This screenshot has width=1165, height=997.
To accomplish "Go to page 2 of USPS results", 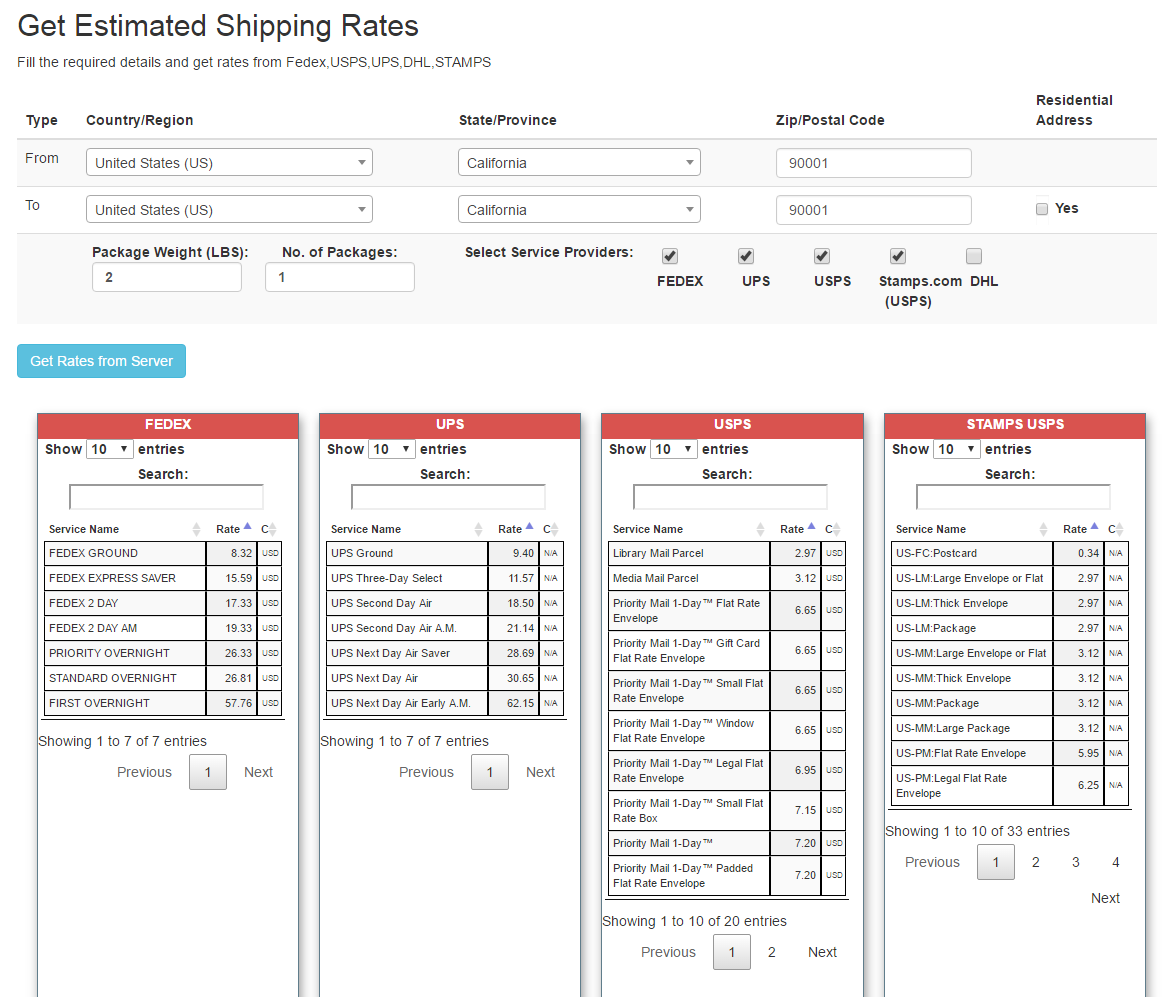I will pyautogui.click(x=772, y=952).
